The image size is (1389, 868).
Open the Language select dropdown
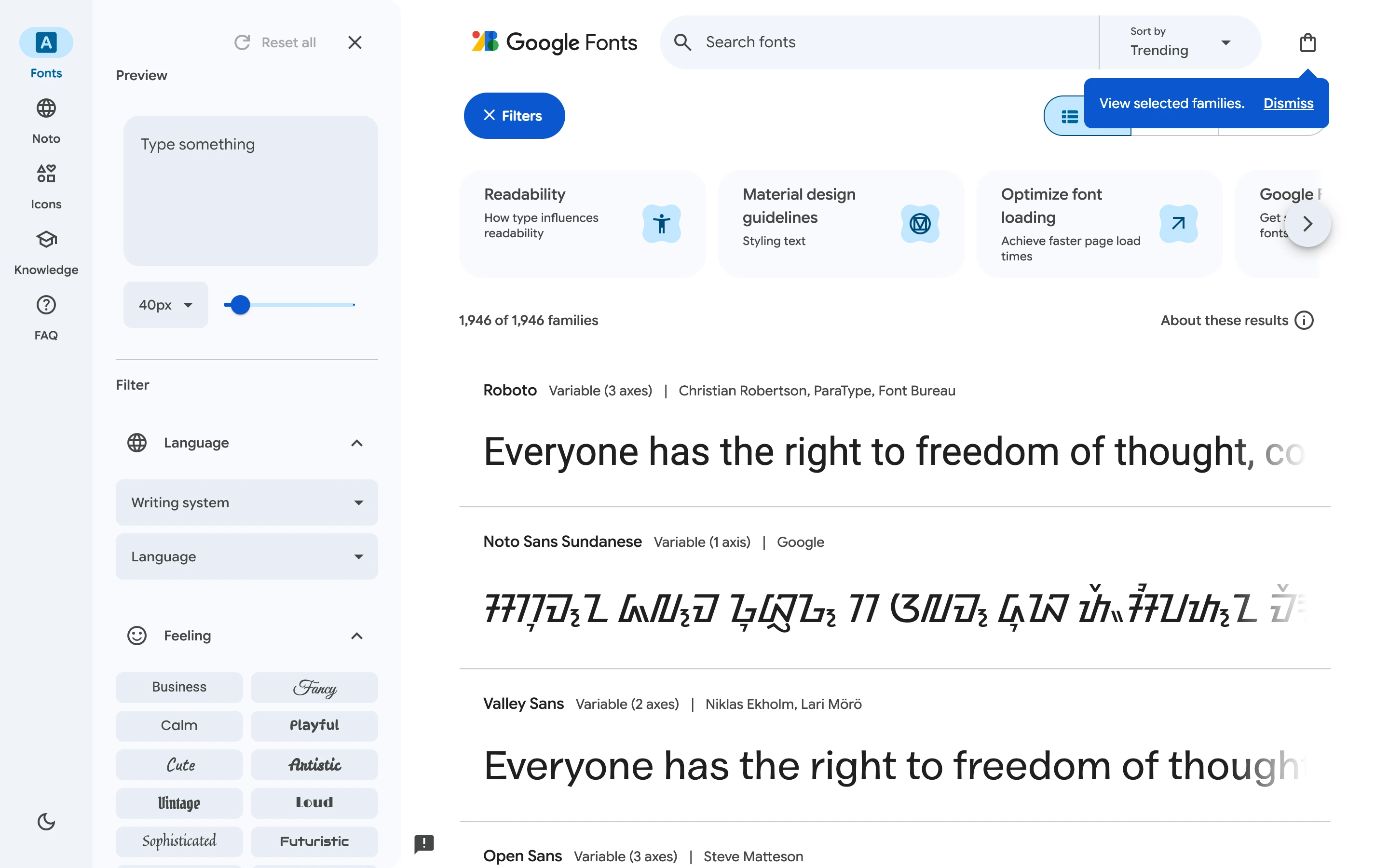click(x=247, y=556)
